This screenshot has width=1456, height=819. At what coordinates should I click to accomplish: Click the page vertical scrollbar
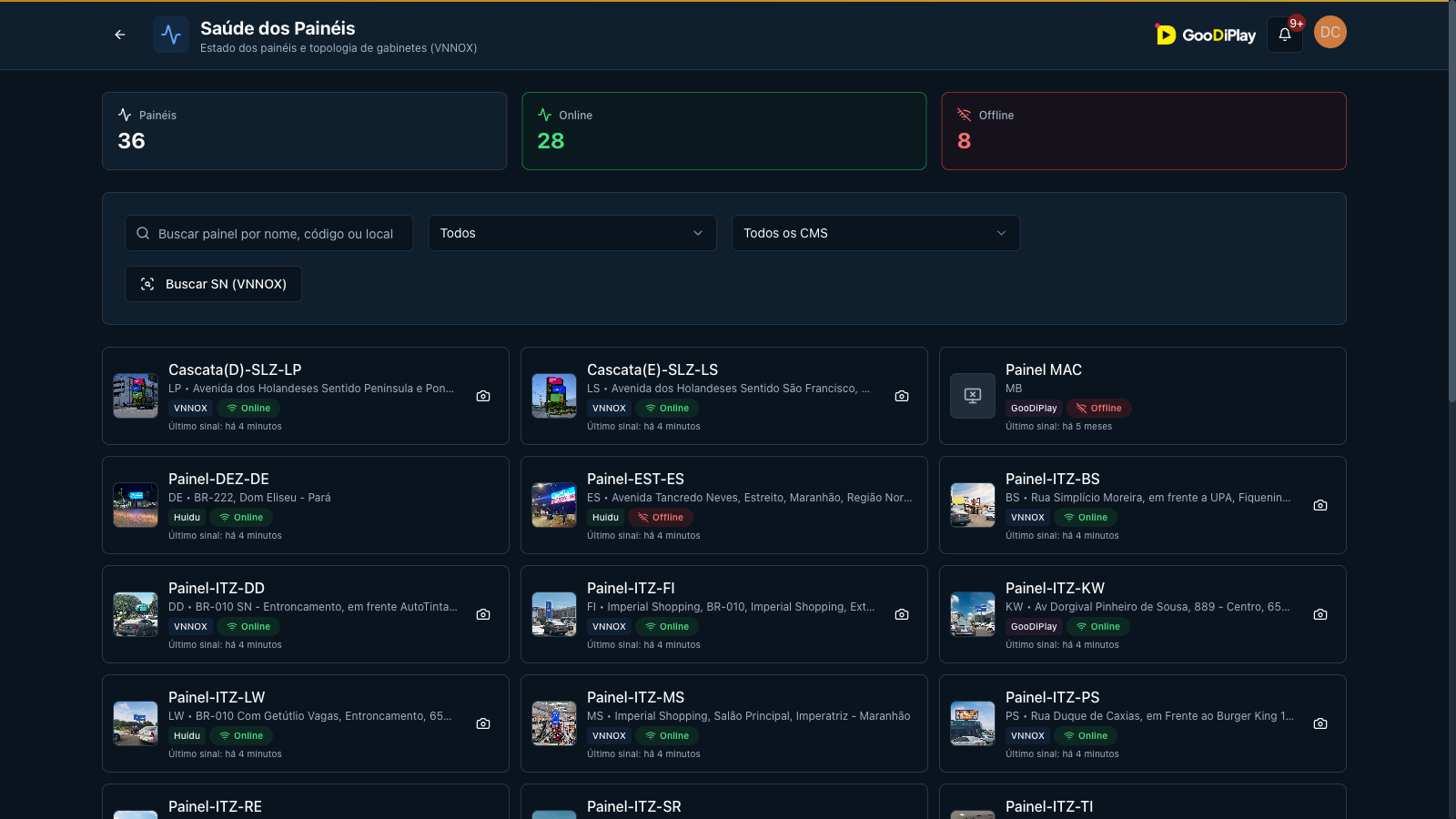click(x=1451, y=202)
